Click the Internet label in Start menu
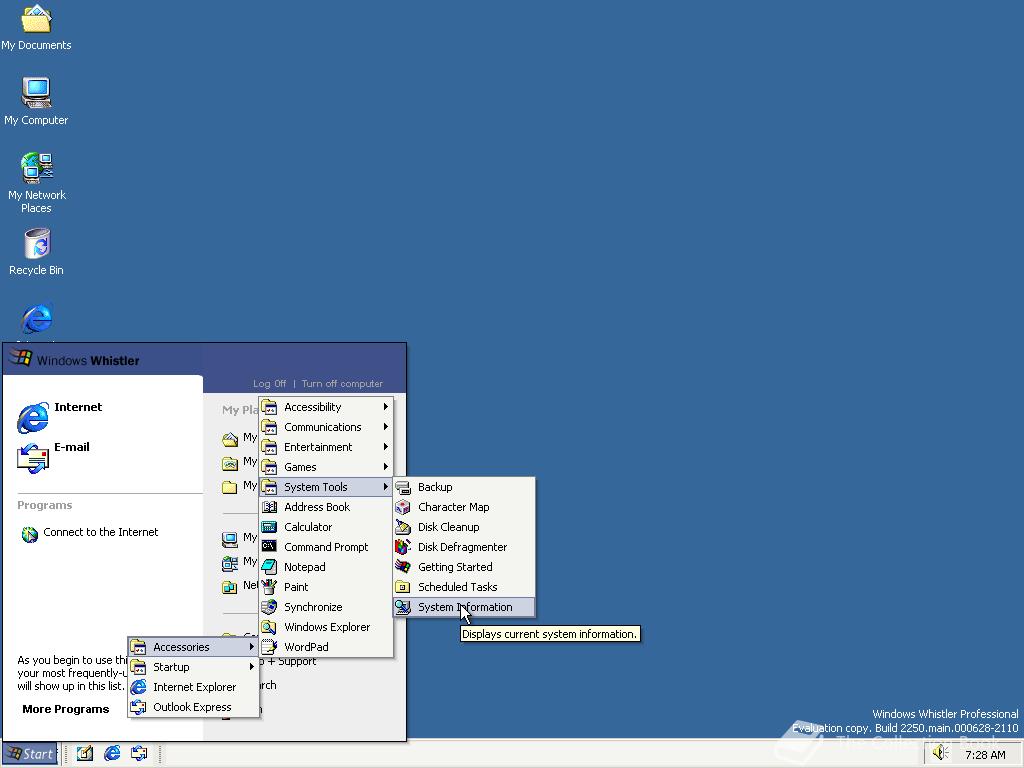The width and height of the screenshot is (1024, 768). coord(78,407)
